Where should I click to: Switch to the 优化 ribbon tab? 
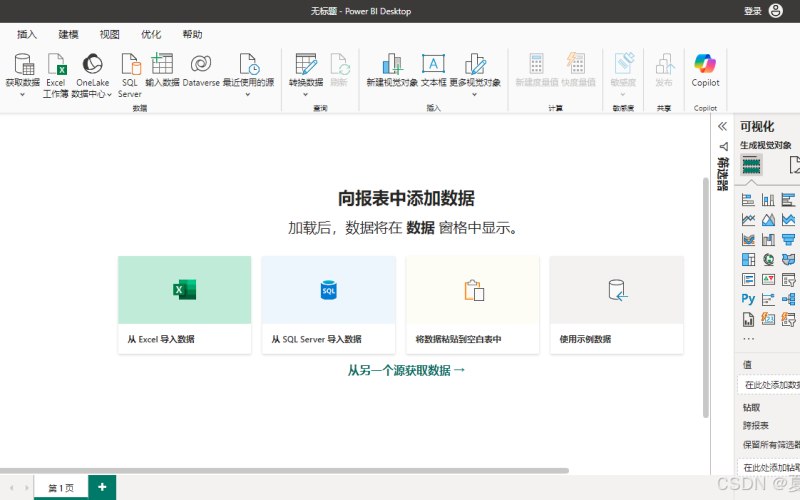(151, 34)
